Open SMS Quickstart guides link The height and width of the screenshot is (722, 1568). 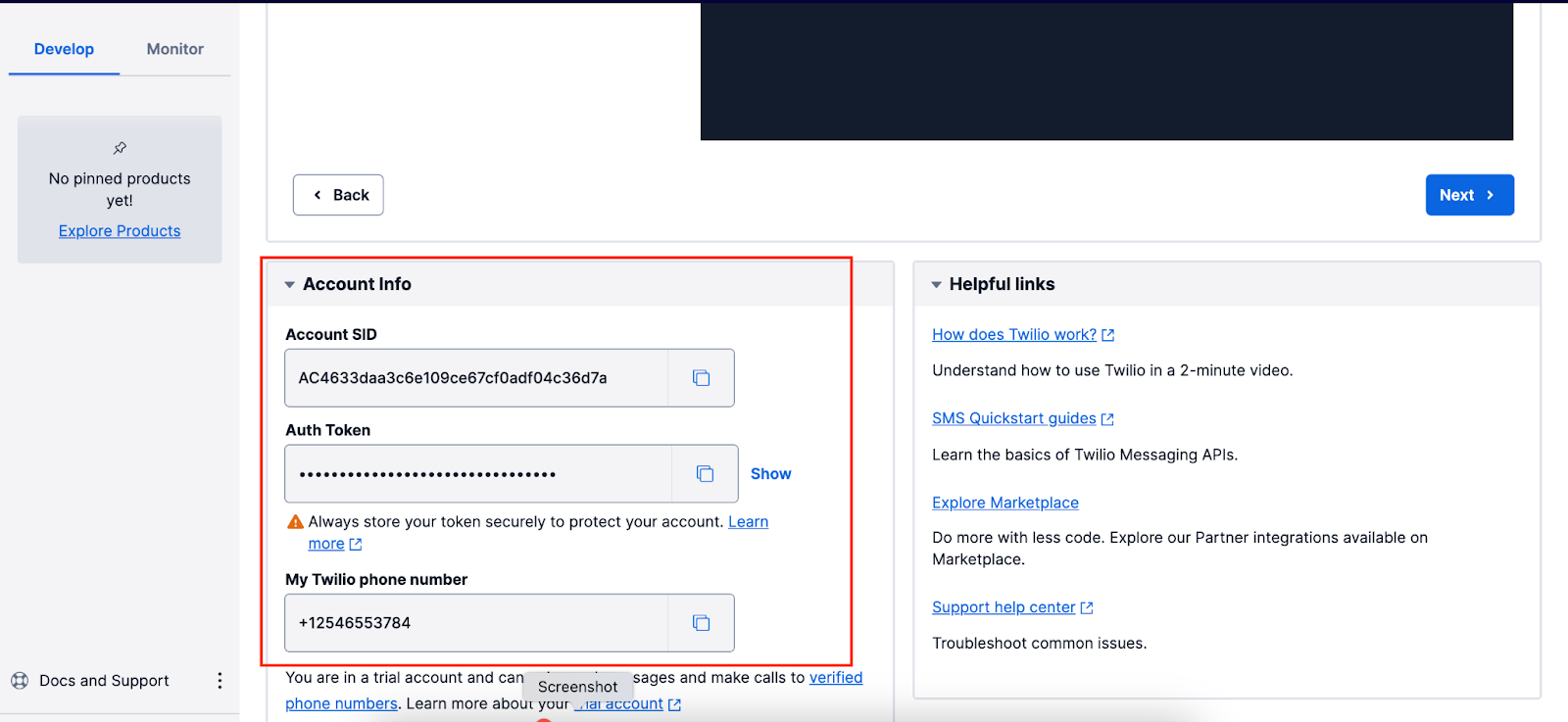[x=1014, y=418]
